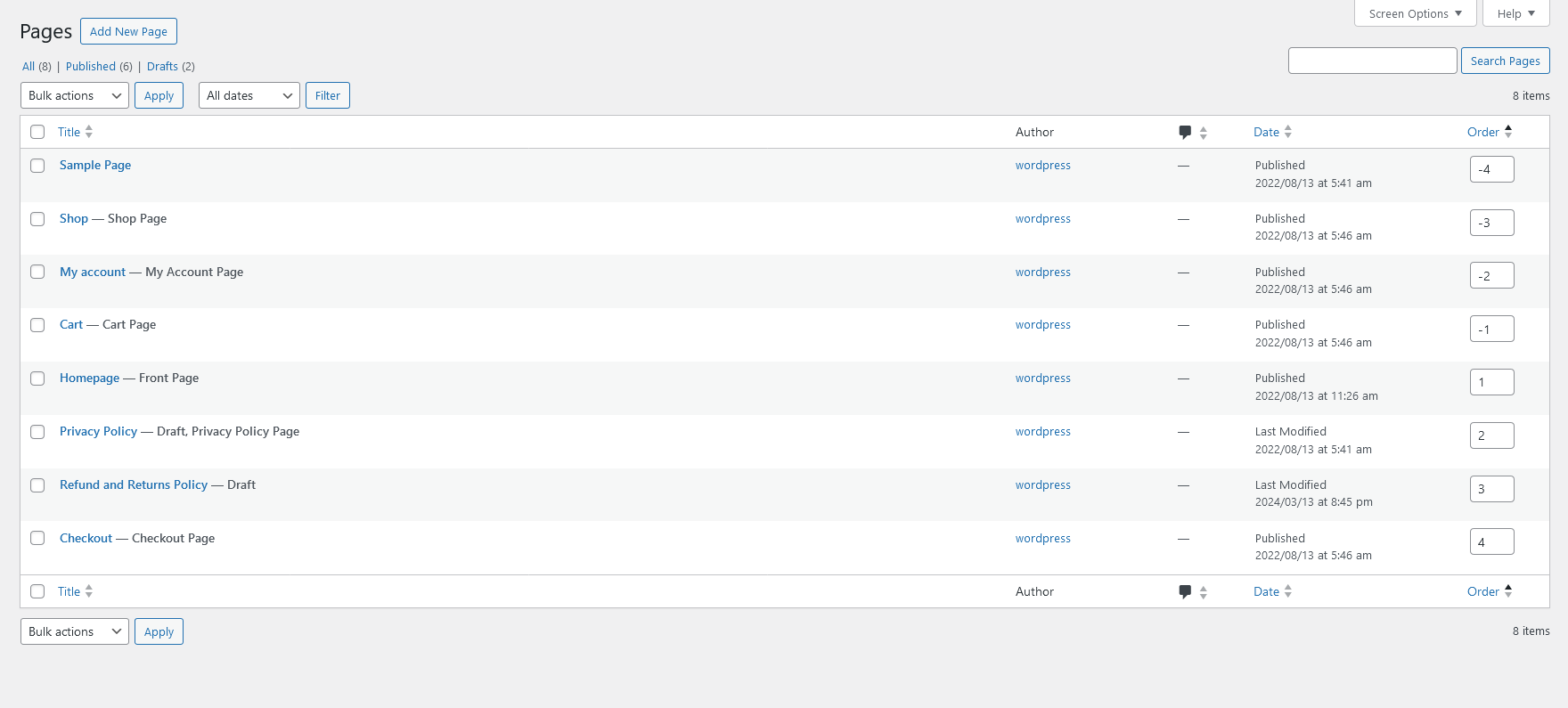Open top Bulk actions dropdown
The height and width of the screenshot is (708, 1568).
pyautogui.click(x=75, y=95)
